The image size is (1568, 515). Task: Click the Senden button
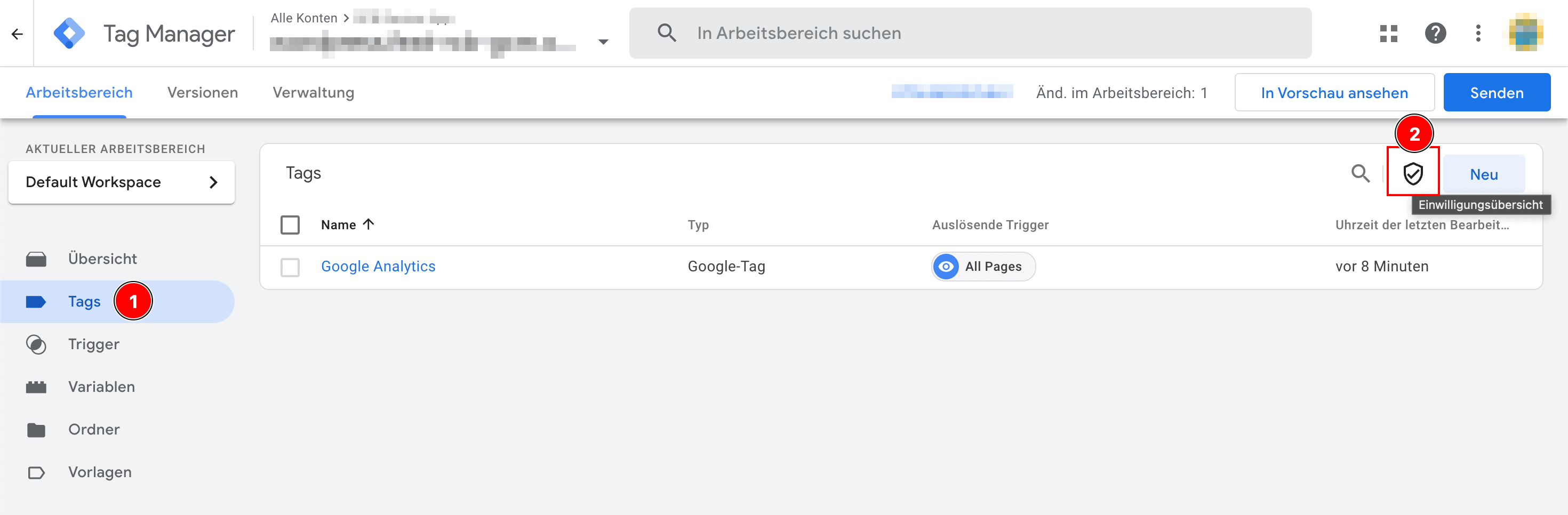(x=1496, y=93)
